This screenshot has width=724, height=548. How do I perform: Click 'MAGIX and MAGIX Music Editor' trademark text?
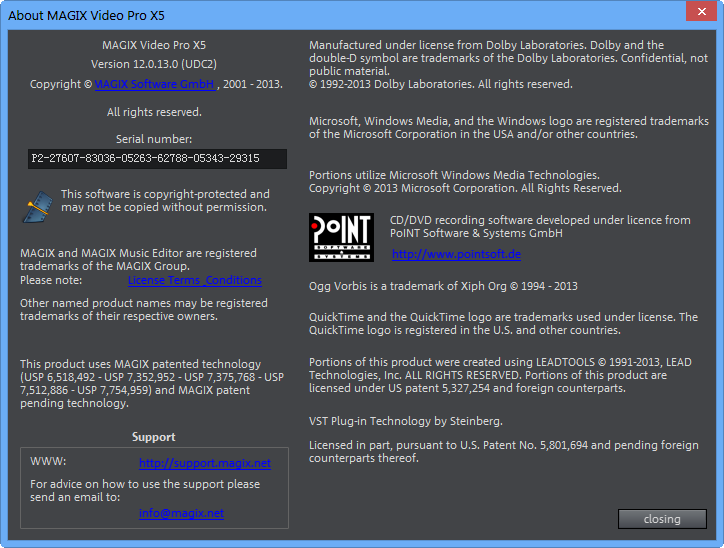(x=138, y=259)
